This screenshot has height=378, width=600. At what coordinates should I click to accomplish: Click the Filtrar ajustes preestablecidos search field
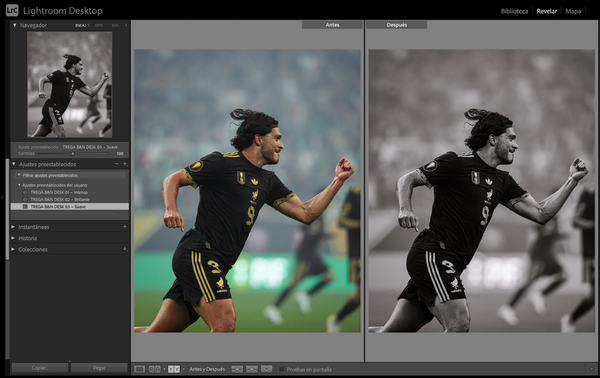click(70, 175)
